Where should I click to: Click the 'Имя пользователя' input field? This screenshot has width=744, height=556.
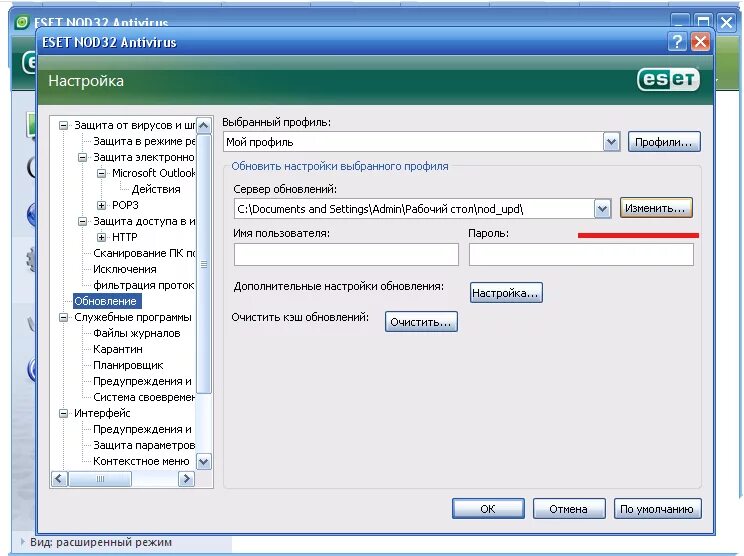pos(346,254)
